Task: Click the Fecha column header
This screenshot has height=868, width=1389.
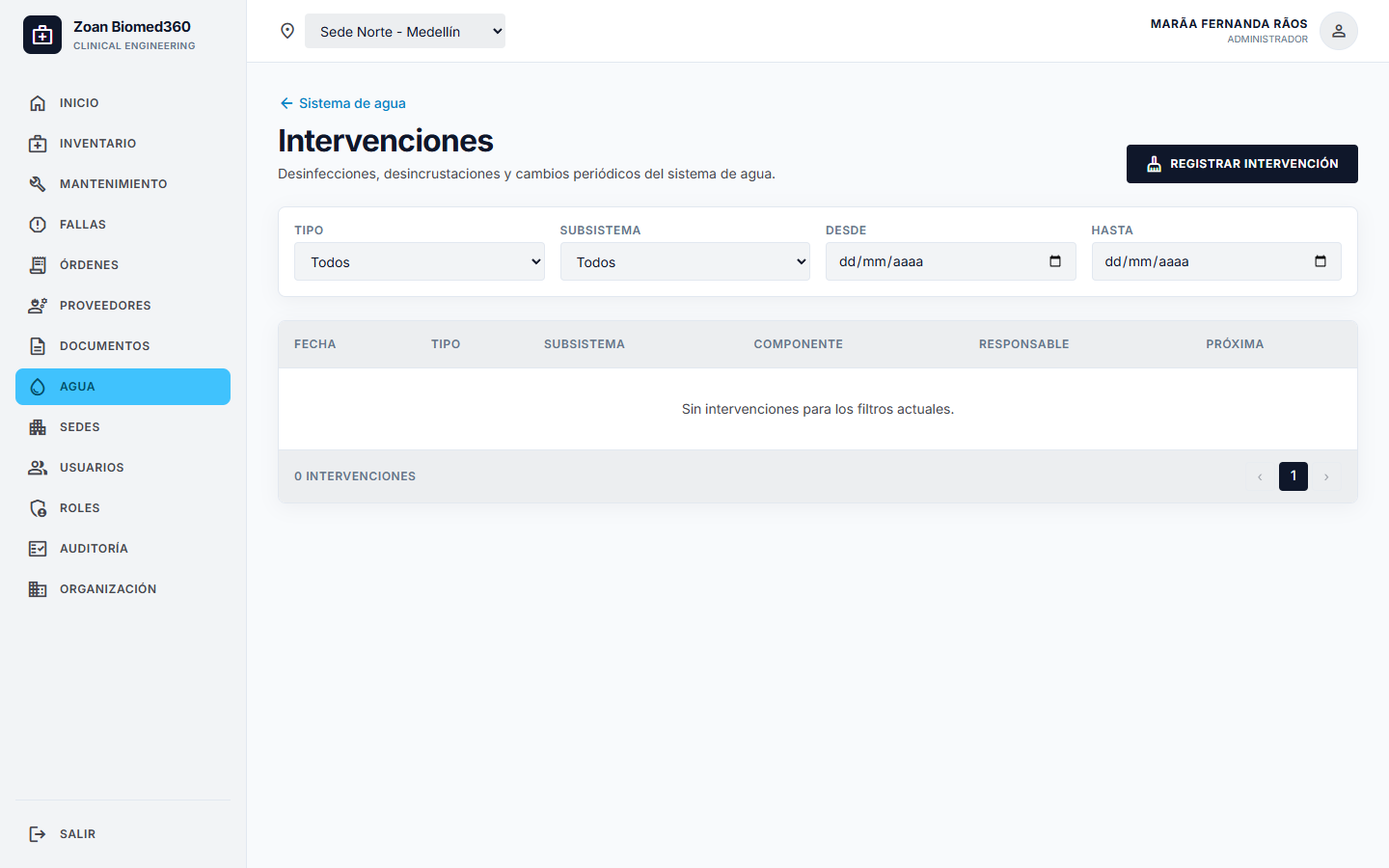Action: [x=315, y=344]
